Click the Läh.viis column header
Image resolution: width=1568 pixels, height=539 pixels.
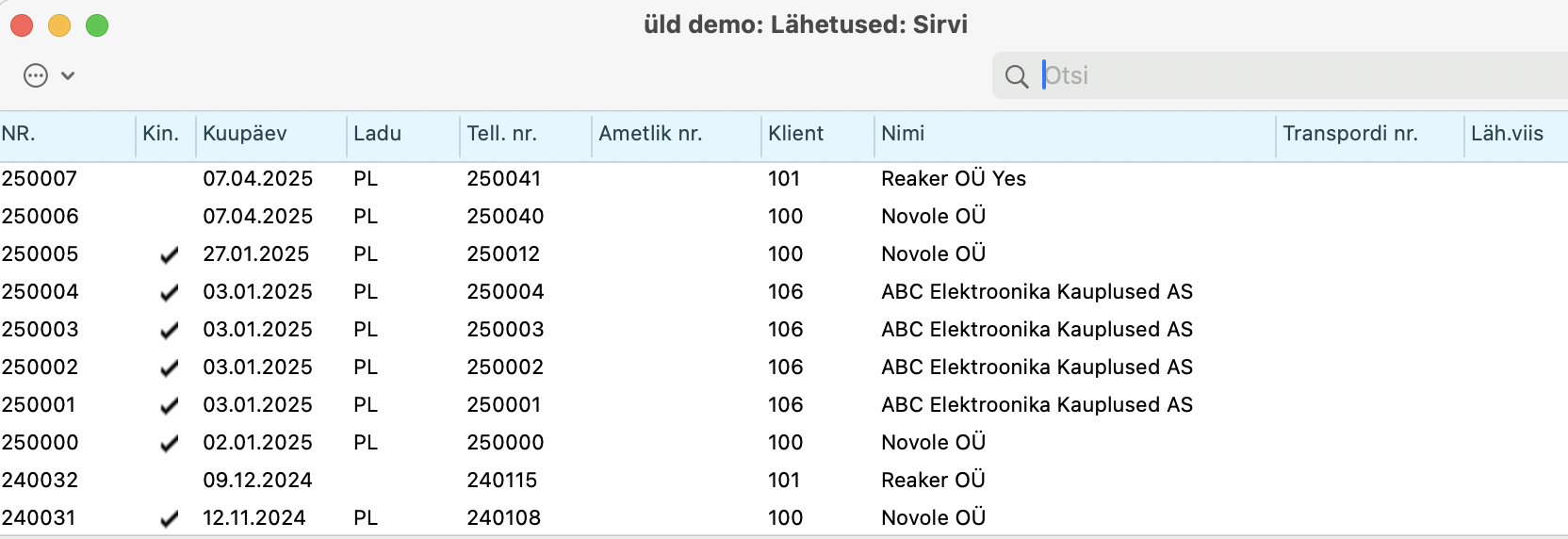[x=1516, y=134]
